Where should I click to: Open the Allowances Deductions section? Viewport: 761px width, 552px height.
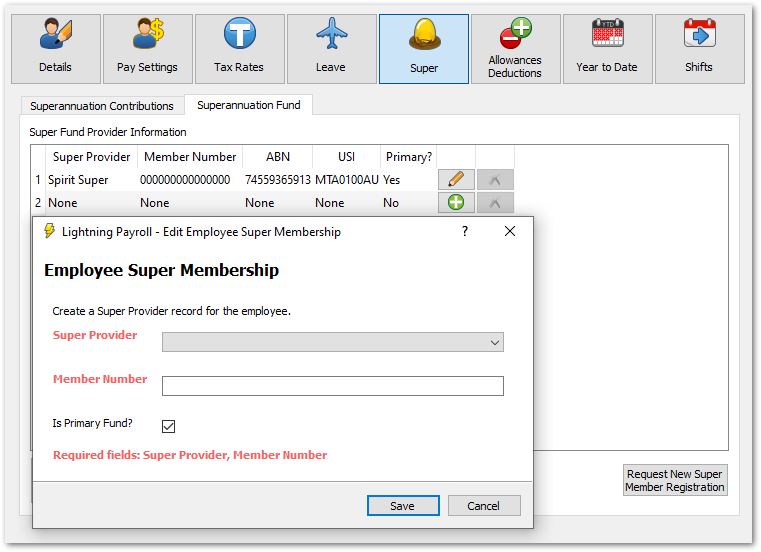coord(515,49)
